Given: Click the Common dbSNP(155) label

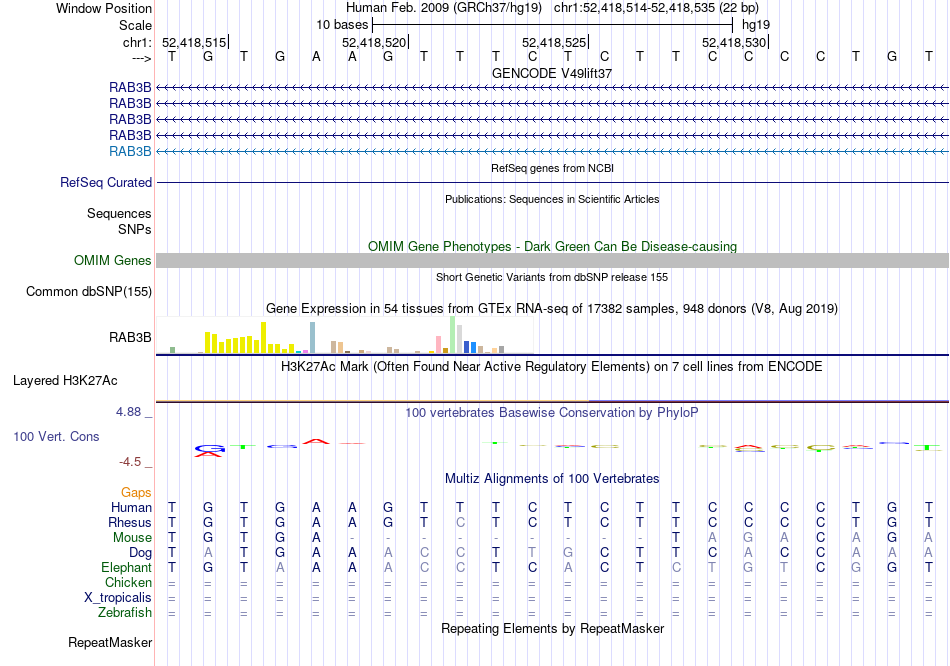Looking at the screenshot, I should pyautogui.click(x=88, y=291).
